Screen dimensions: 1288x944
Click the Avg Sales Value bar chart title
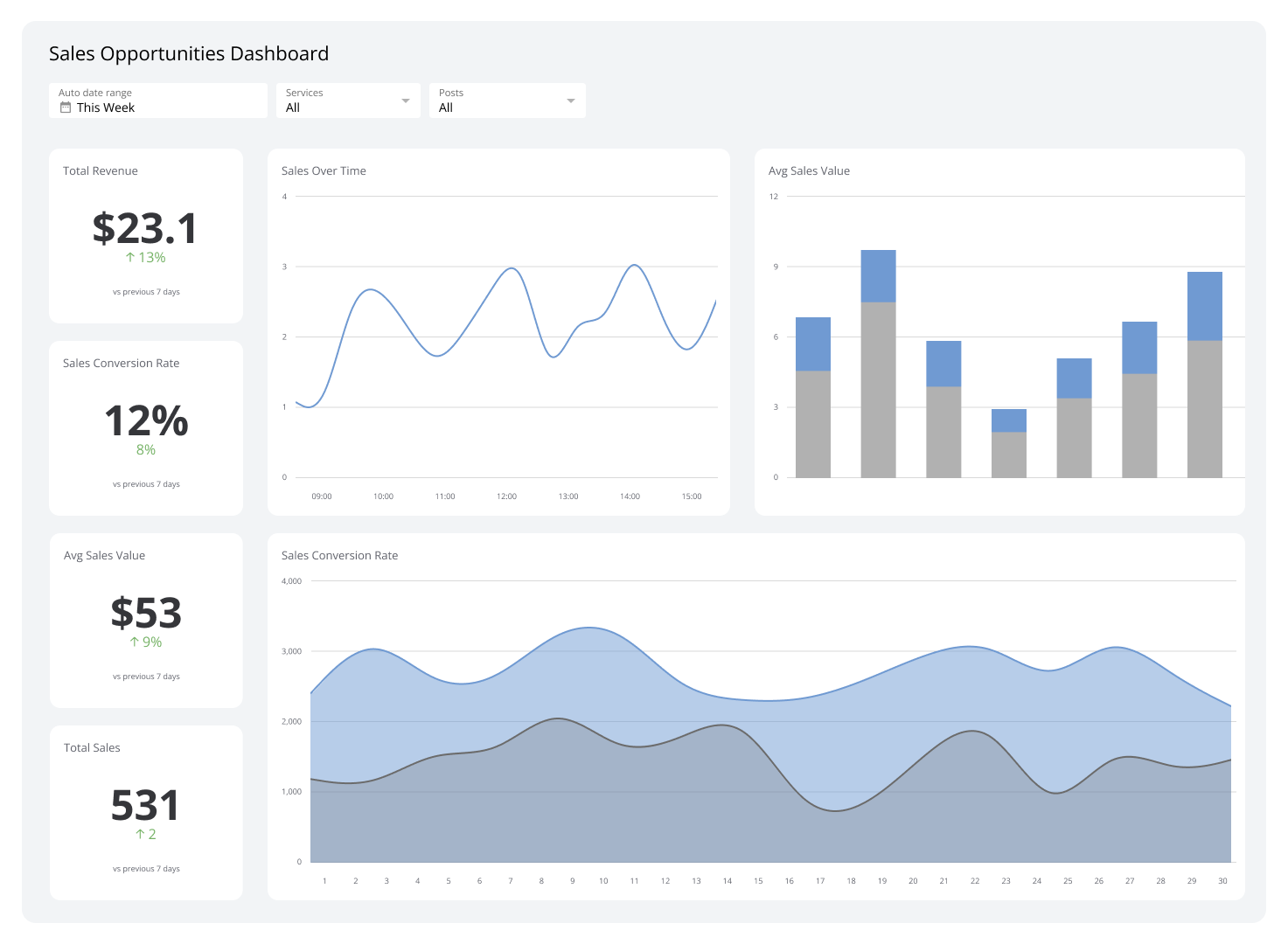click(x=809, y=170)
